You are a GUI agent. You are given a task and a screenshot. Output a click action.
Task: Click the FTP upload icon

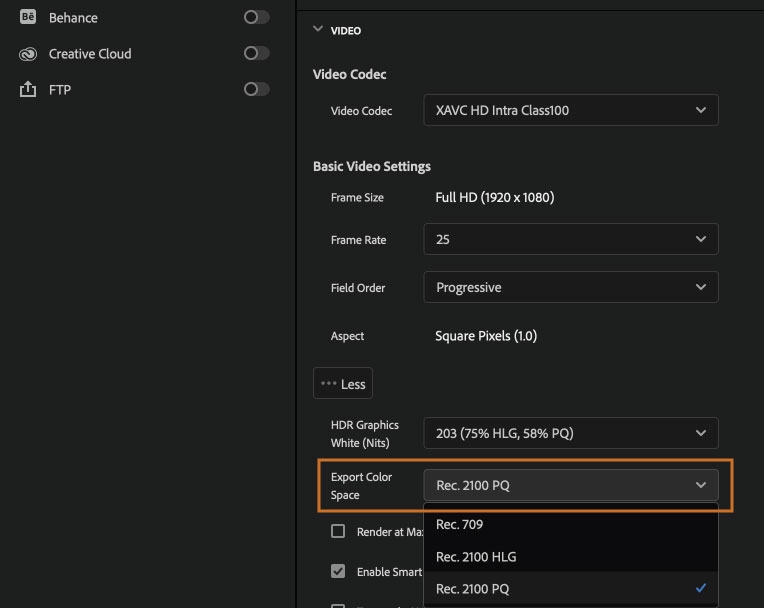pyautogui.click(x=28, y=90)
